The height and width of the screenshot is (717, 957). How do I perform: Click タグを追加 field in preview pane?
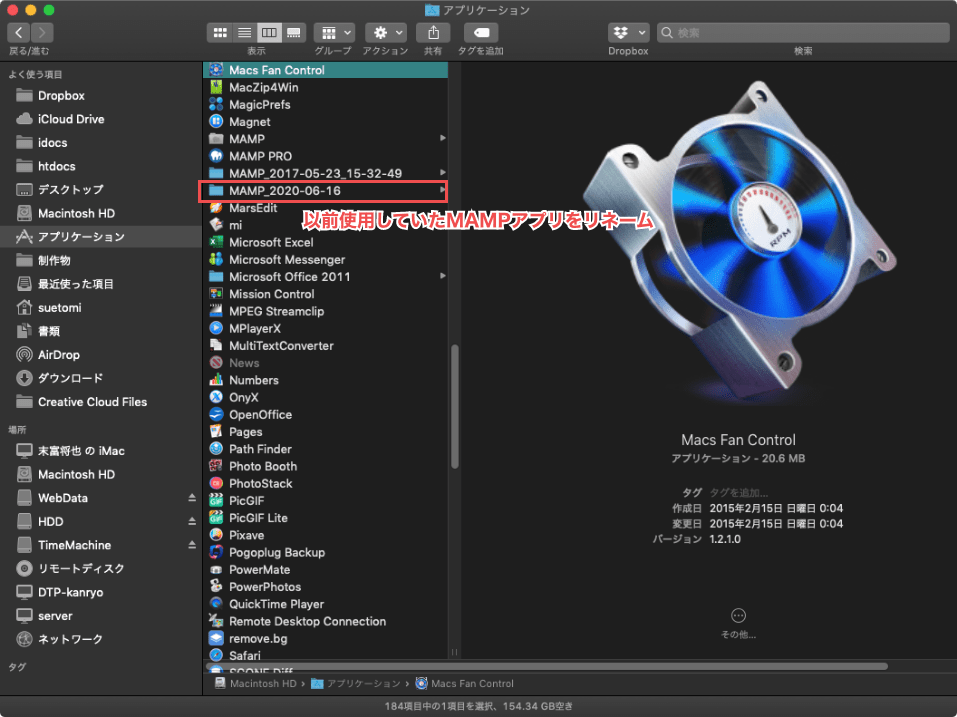[739, 493]
